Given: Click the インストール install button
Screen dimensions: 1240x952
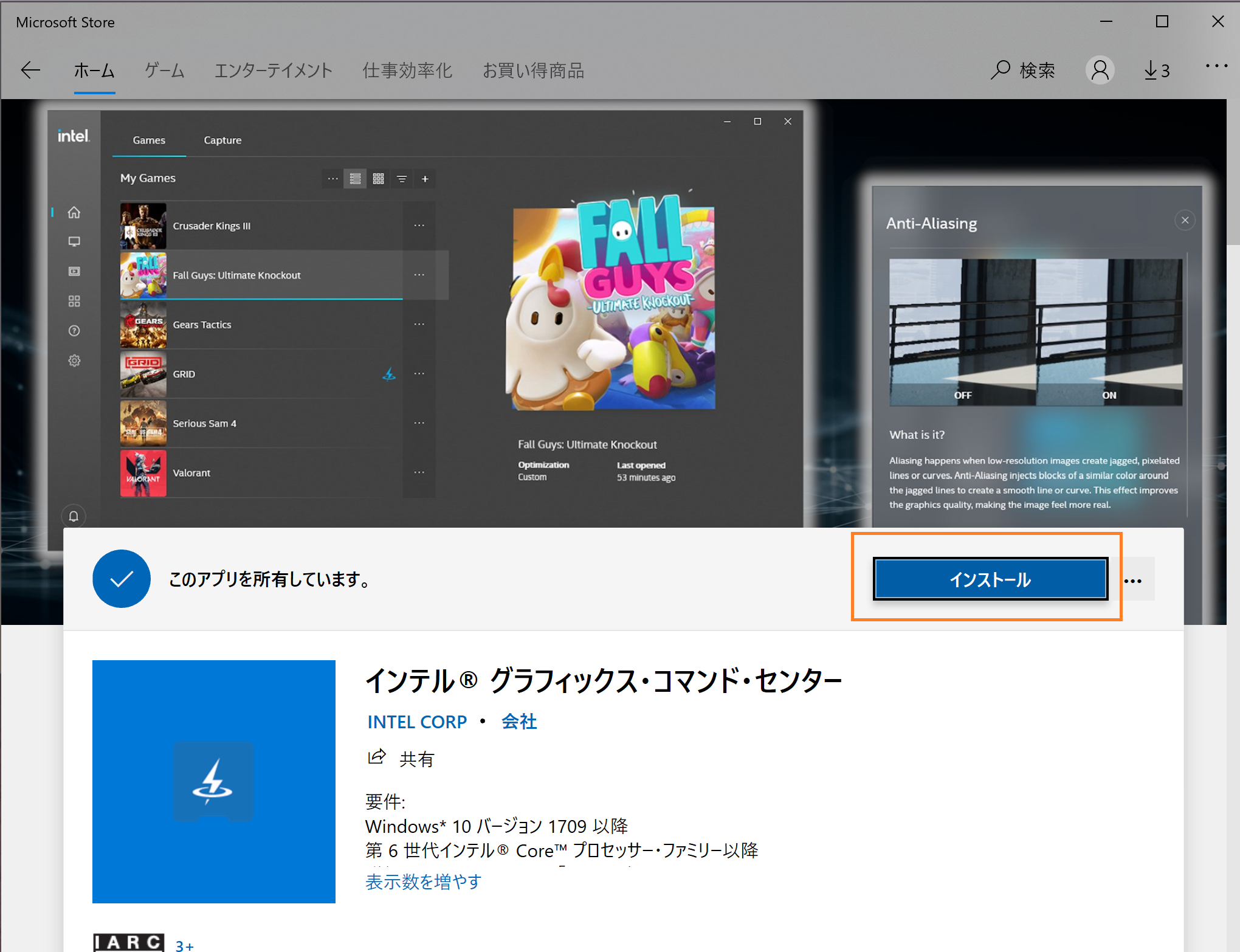Looking at the screenshot, I should tap(990, 579).
